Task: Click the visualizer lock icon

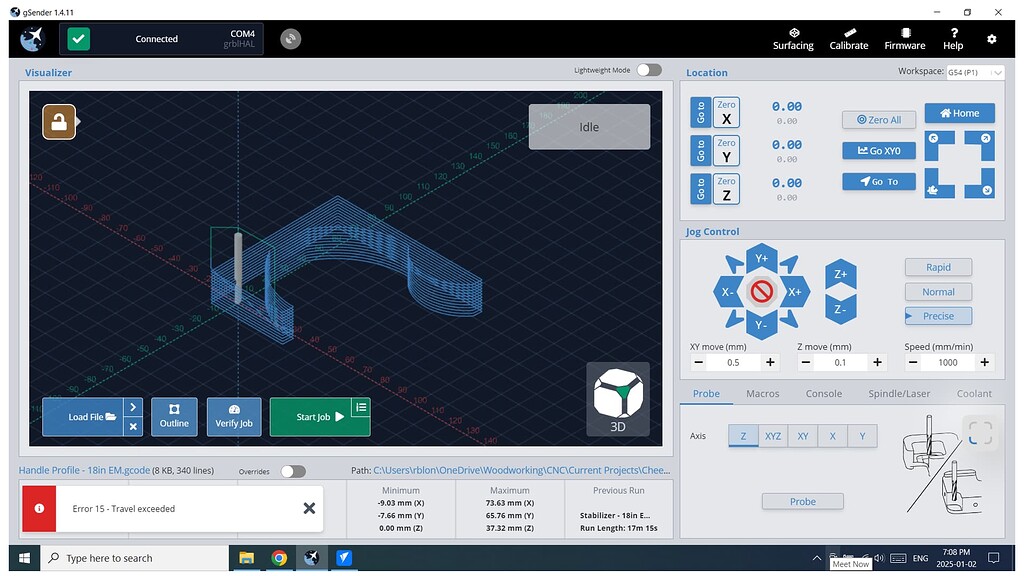Action: pyautogui.click(x=59, y=122)
